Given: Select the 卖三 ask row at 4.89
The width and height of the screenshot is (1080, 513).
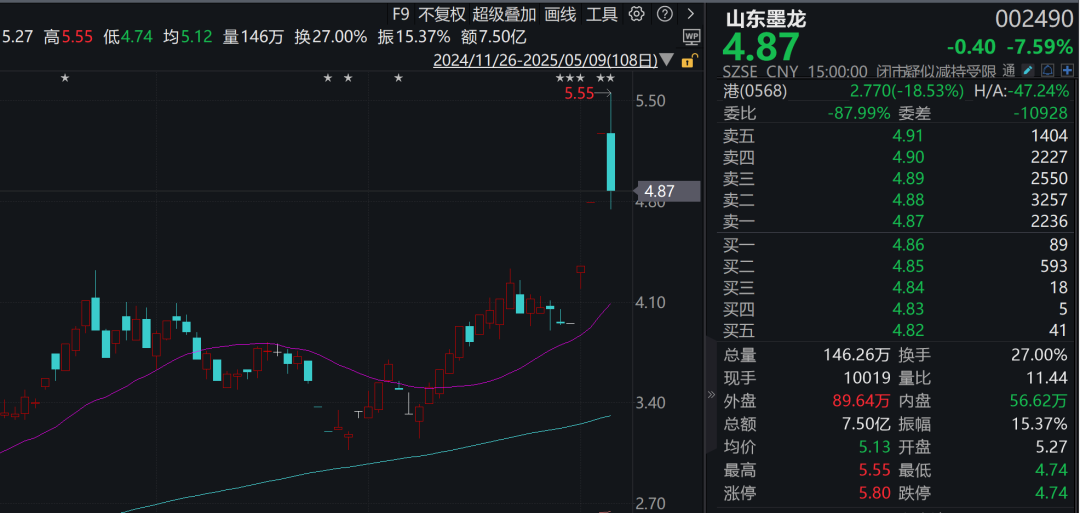Looking at the screenshot, I should 895,179.
